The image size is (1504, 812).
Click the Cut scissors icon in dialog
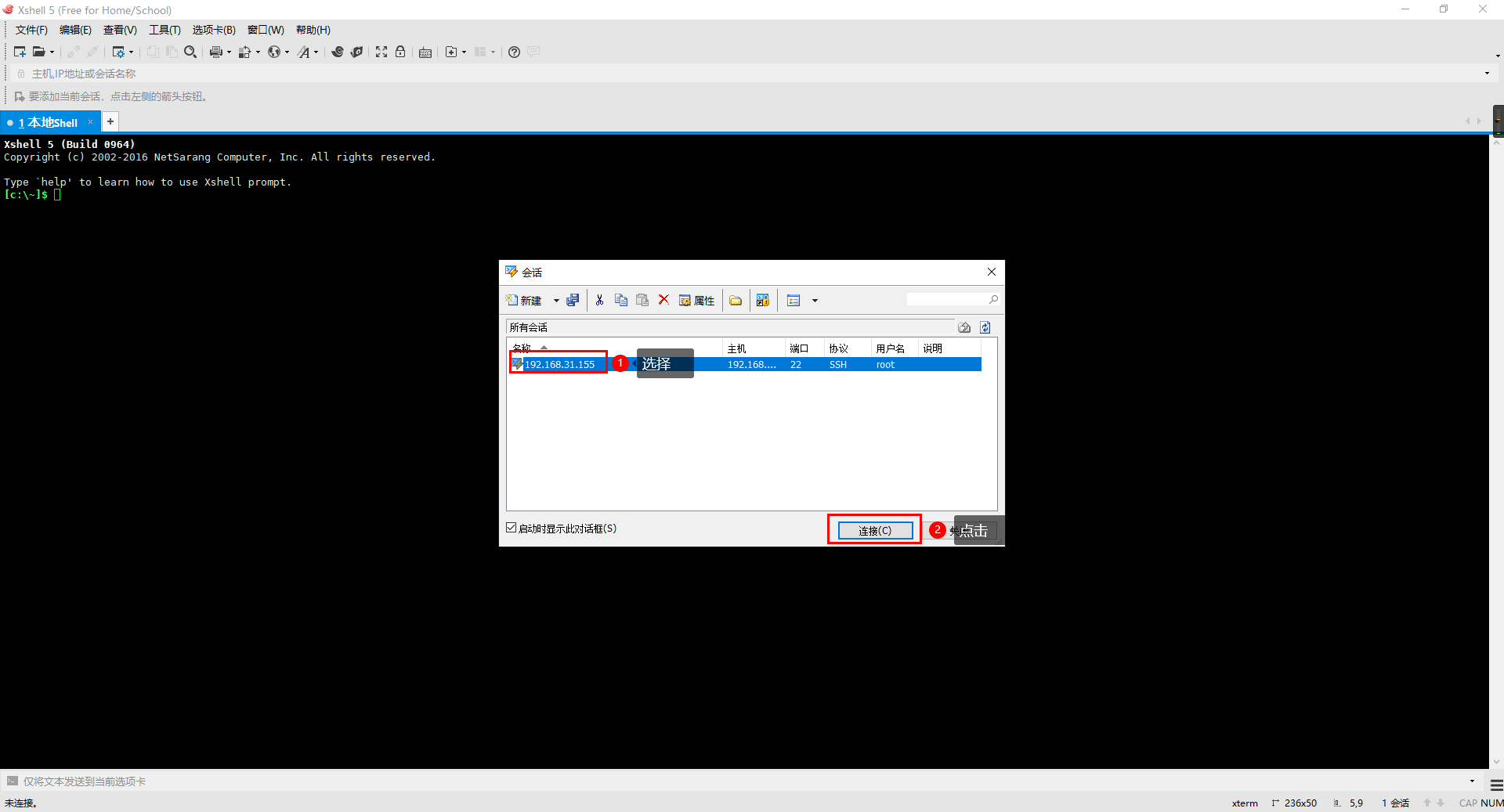pyautogui.click(x=599, y=300)
